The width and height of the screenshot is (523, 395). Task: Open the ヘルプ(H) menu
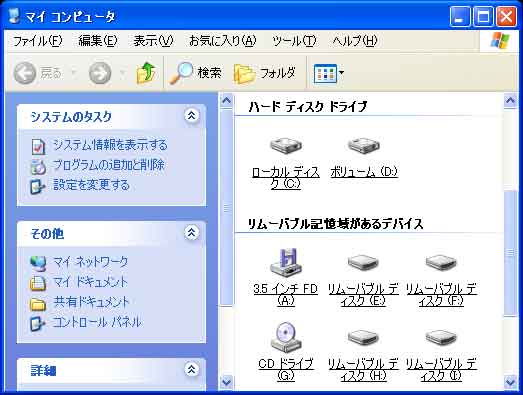[x=355, y=41]
